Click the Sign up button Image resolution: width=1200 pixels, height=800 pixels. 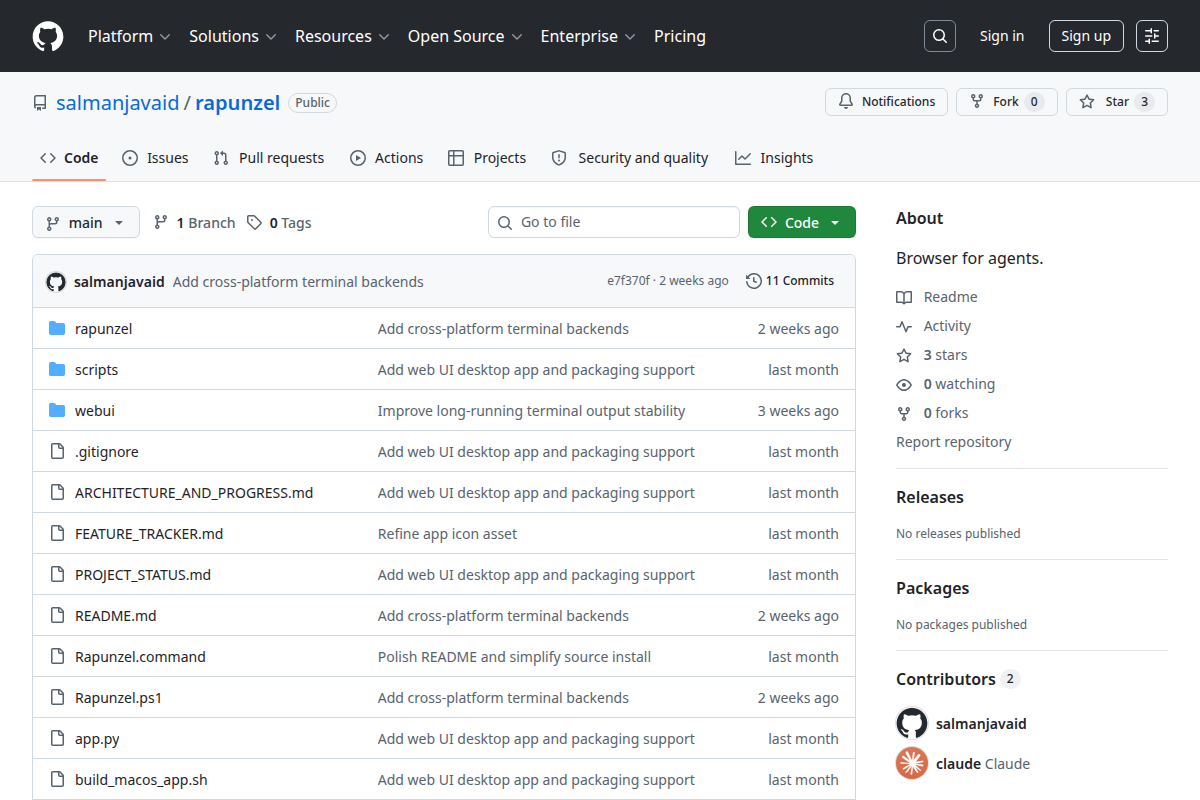coord(1086,36)
